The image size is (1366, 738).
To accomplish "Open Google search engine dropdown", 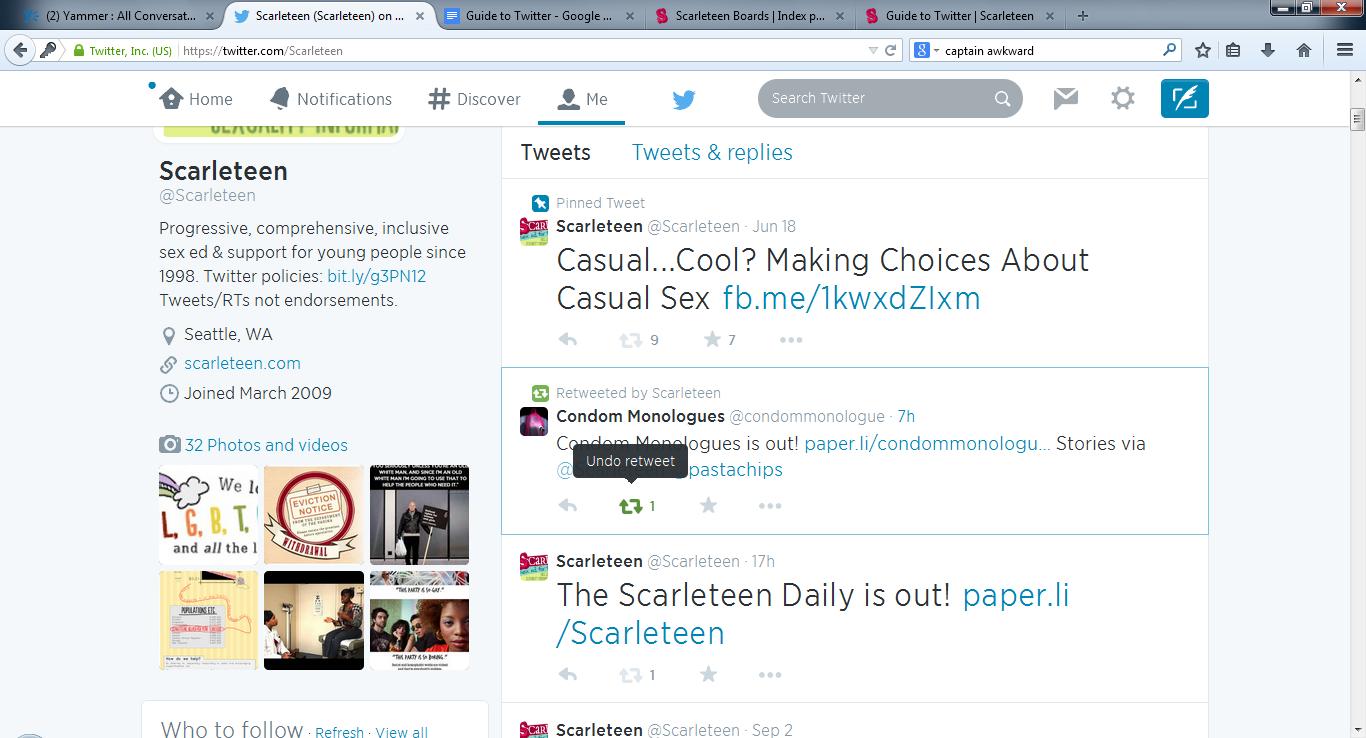I will [925, 50].
